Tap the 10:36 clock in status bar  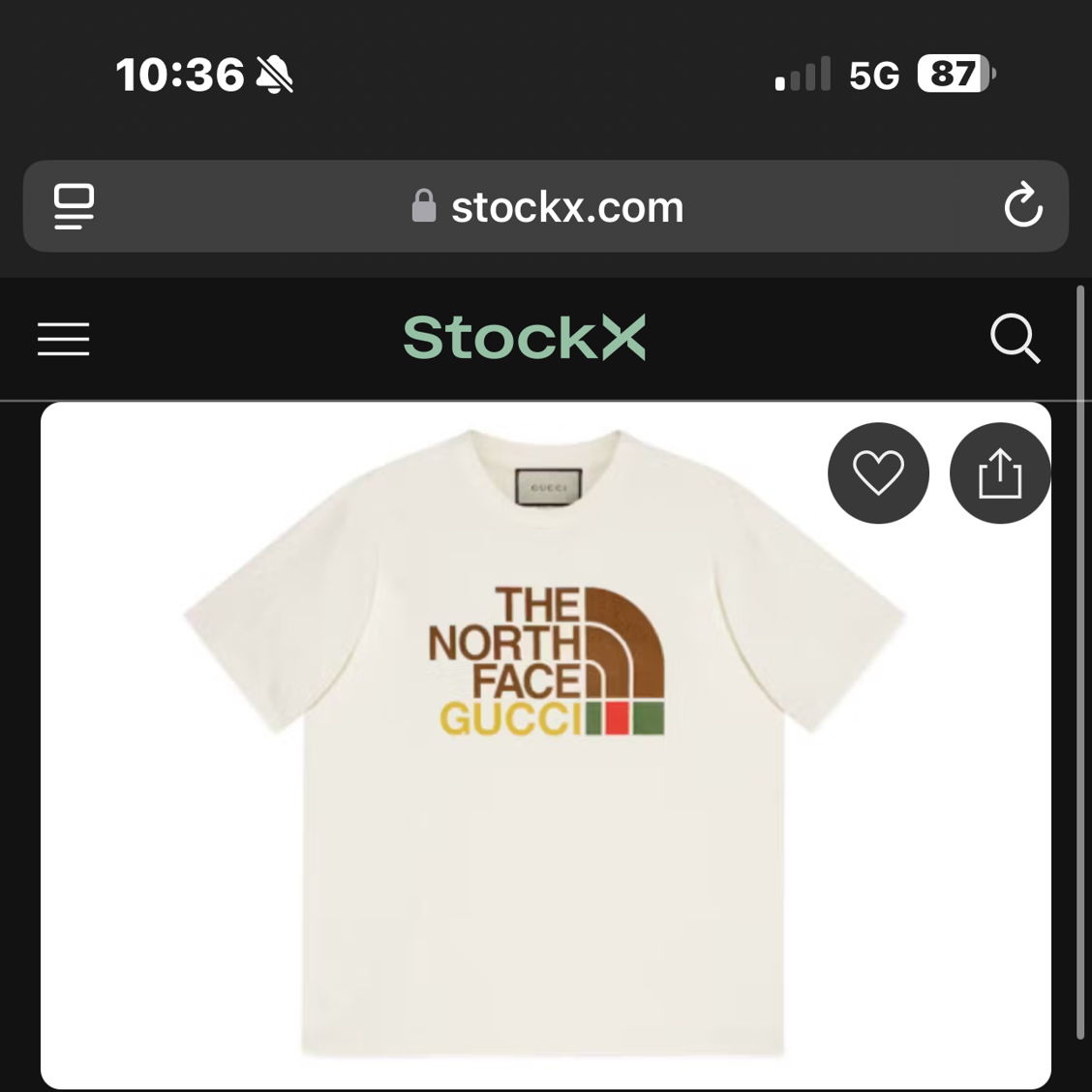tap(180, 76)
